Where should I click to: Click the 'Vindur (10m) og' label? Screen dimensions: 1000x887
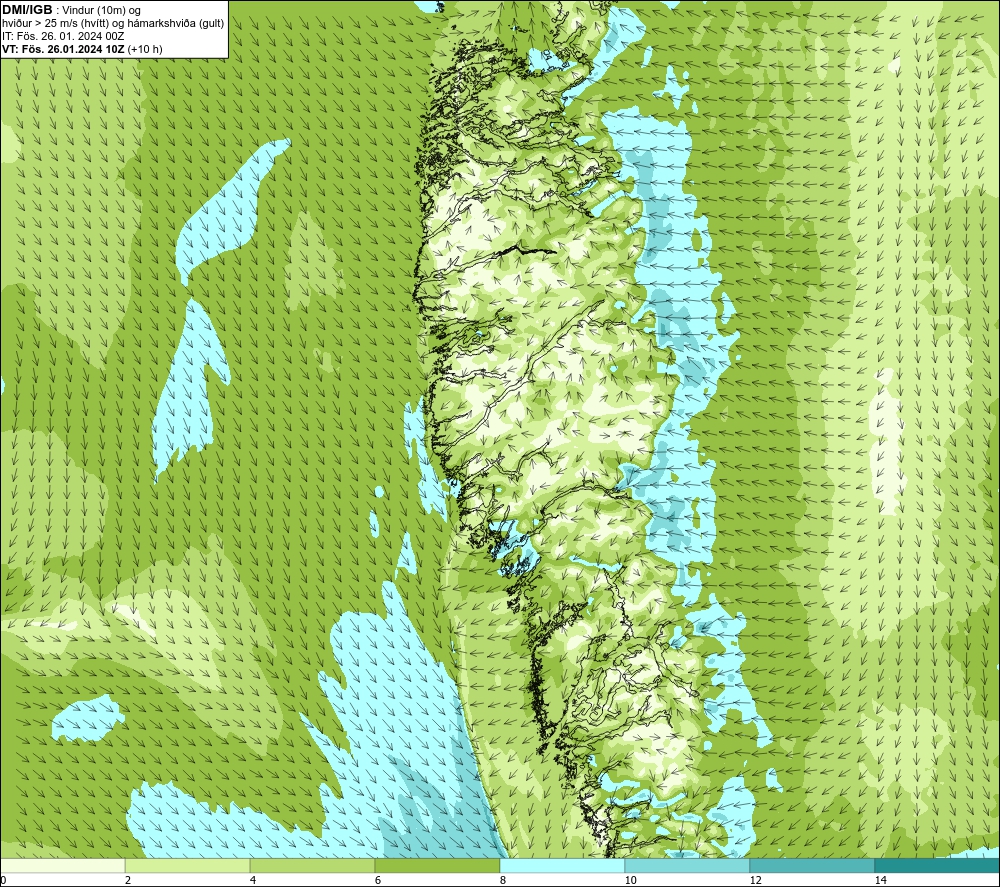click(x=101, y=11)
